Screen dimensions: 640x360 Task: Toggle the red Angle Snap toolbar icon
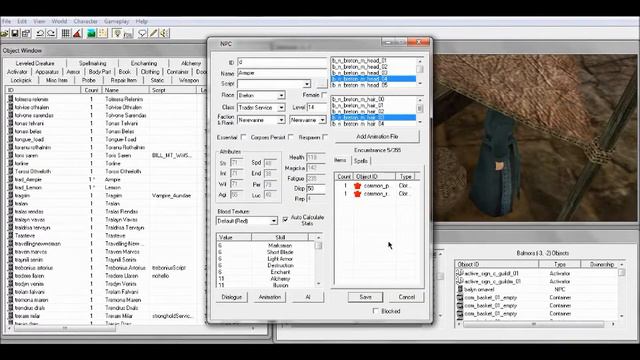coord(77,33)
